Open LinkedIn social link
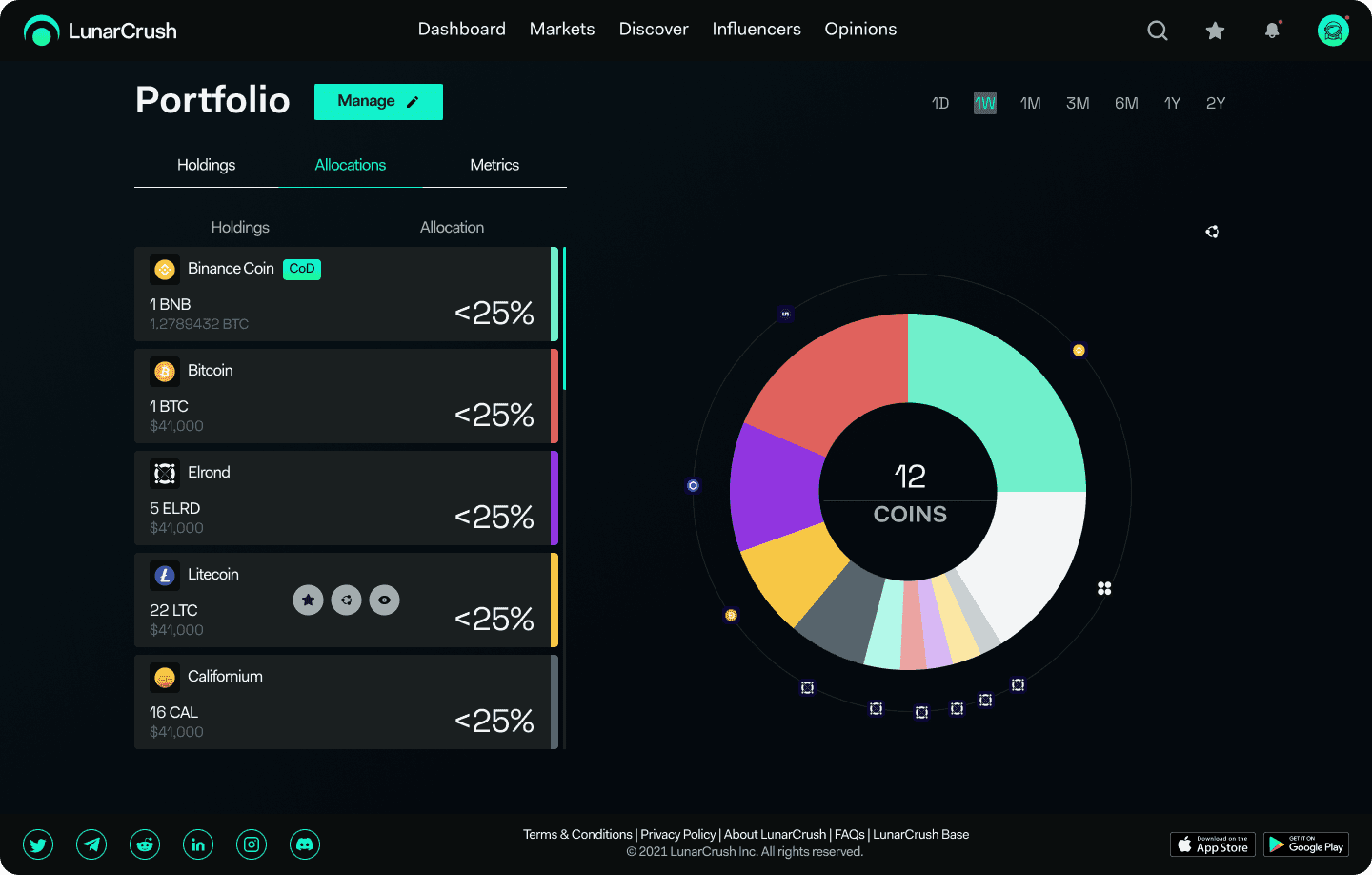The height and width of the screenshot is (875, 1372). tap(198, 844)
